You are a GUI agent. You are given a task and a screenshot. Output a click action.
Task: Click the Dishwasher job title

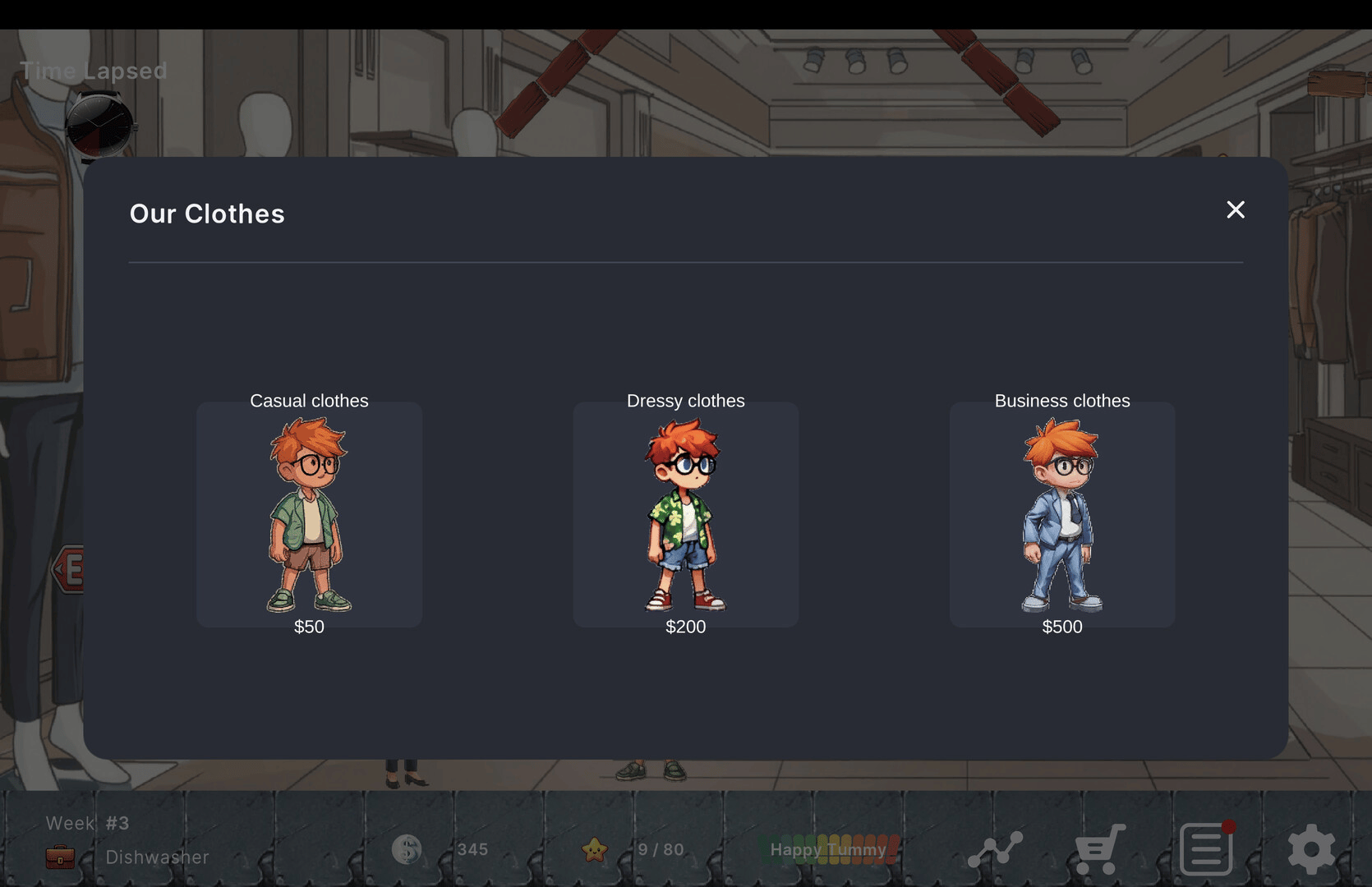click(157, 857)
